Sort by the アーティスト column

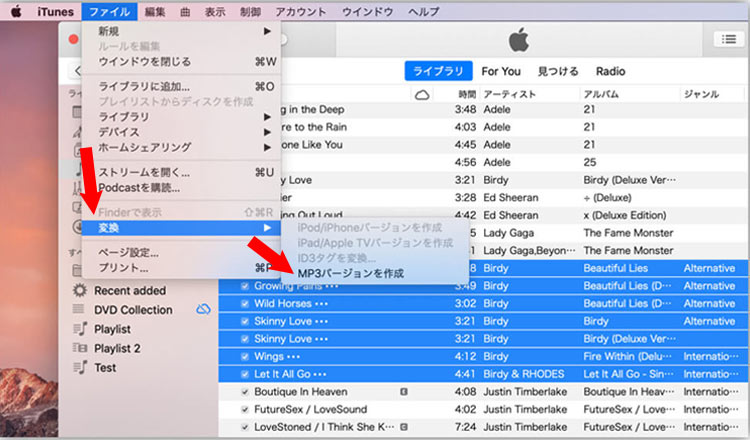(509, 94)
